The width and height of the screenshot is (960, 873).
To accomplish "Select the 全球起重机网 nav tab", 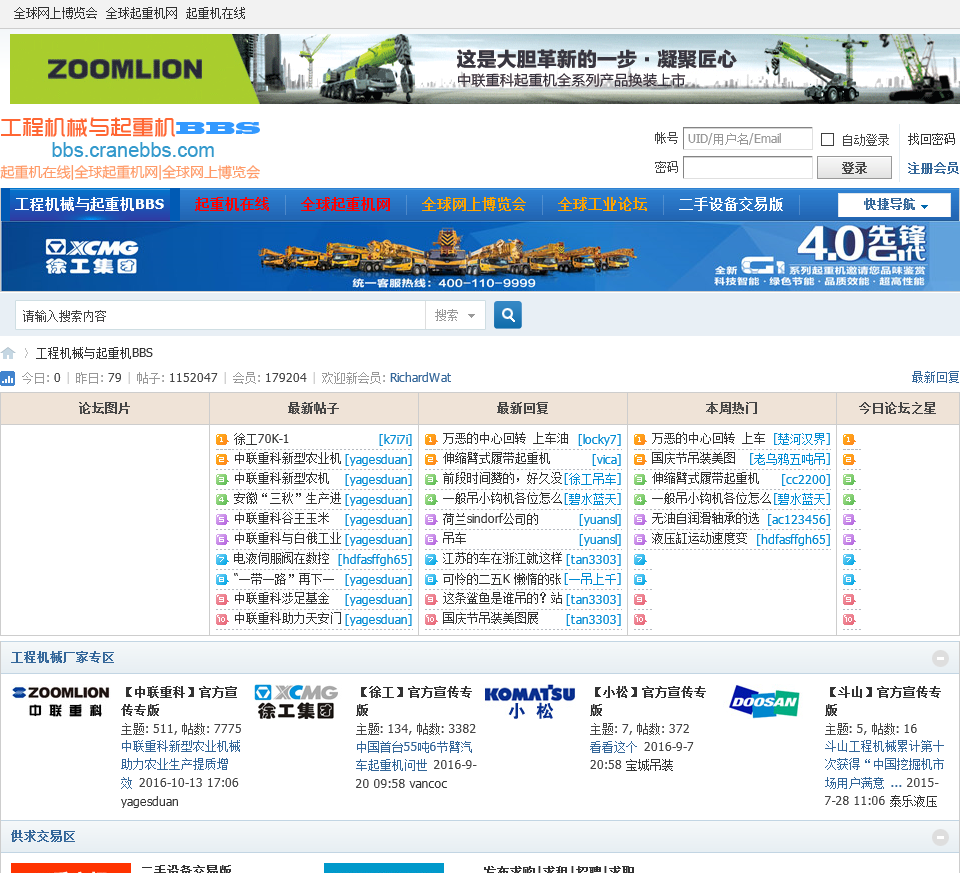I will pyautogui.click(x=345, y=204).
